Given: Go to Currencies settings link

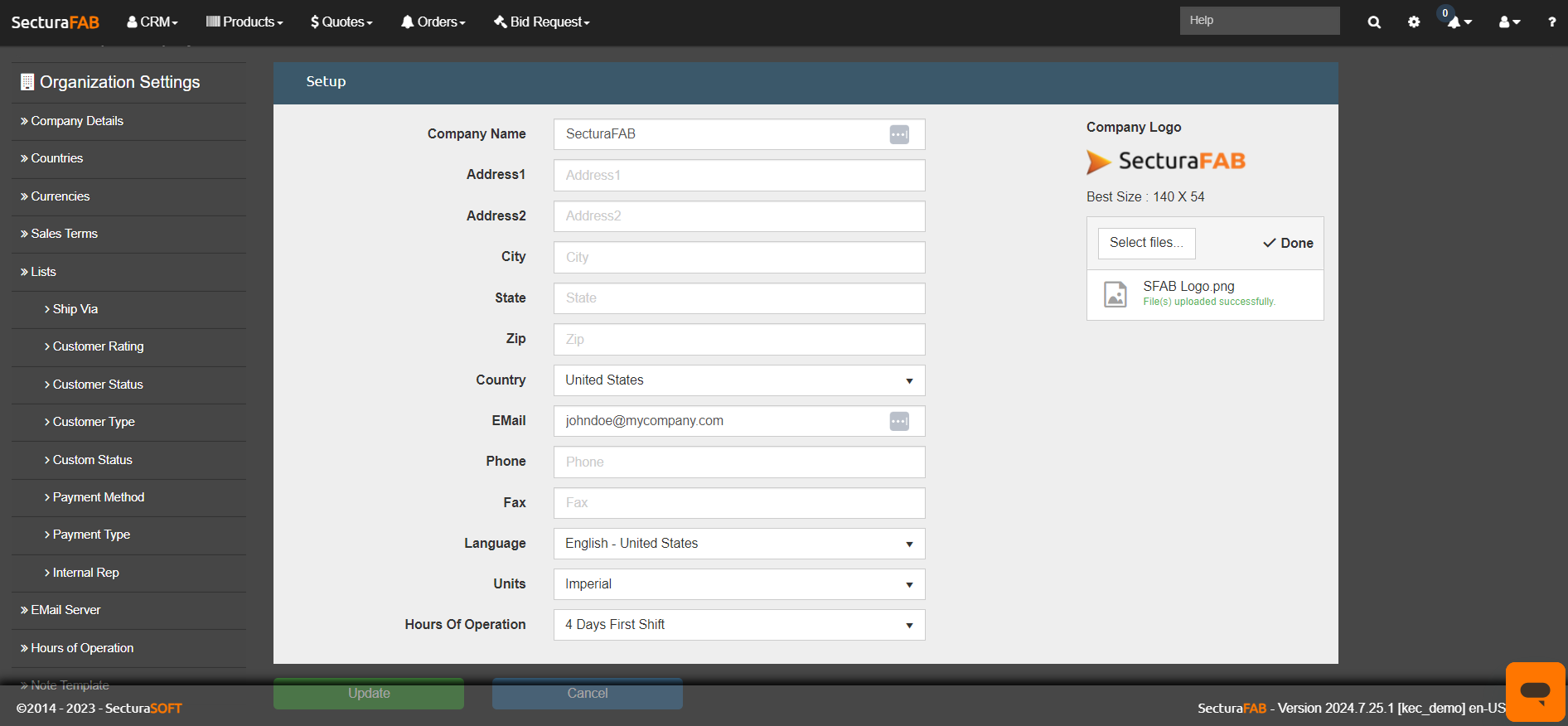Looking at the screenshot, I should pos(60,196).
